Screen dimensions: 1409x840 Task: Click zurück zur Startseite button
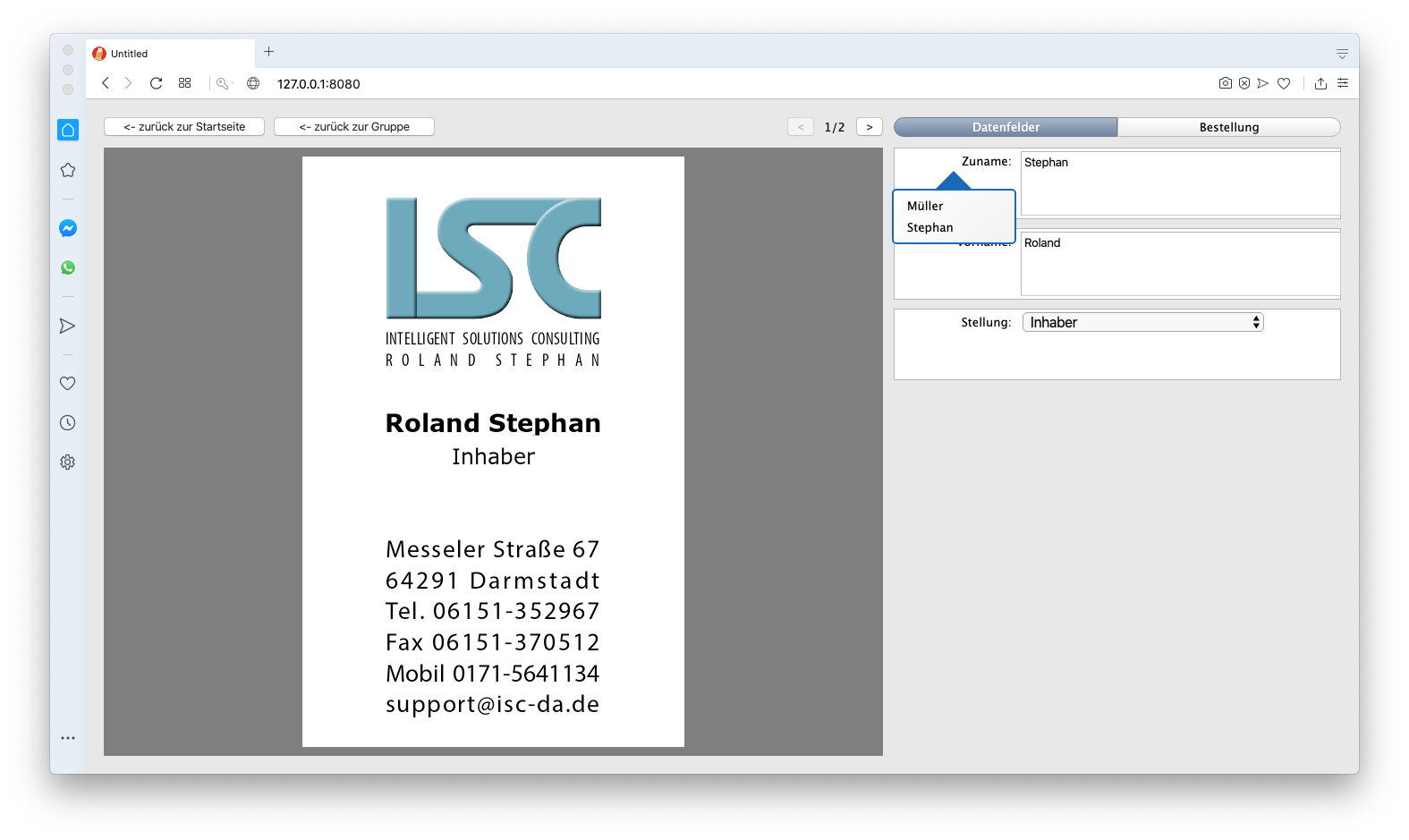(x=184, y=127)
